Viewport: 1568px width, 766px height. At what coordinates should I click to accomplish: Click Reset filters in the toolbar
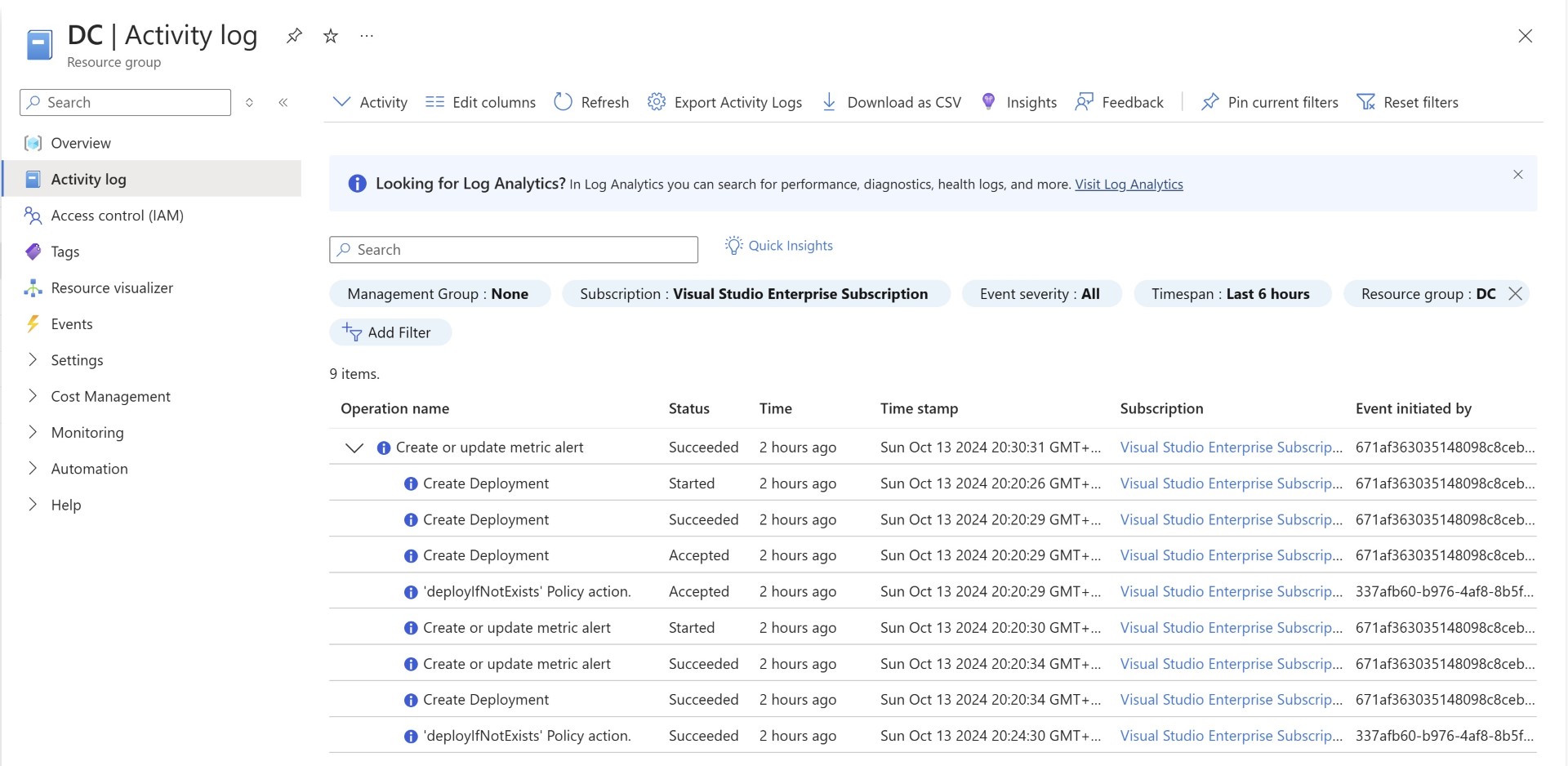1408,102
